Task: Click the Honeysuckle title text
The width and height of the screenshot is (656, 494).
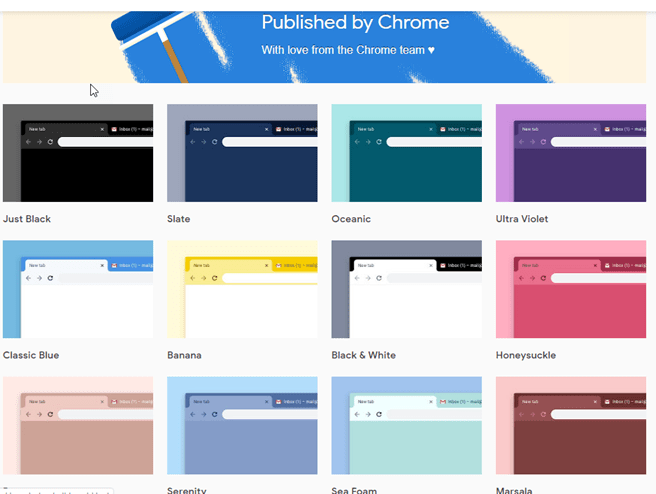Action: tap(526, 355)
